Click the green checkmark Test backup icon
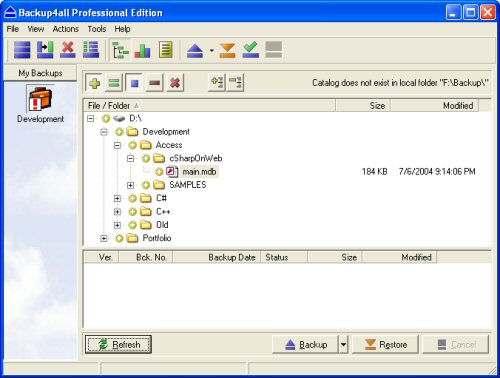Screen dimensions: 500x378 coord(251,50)
